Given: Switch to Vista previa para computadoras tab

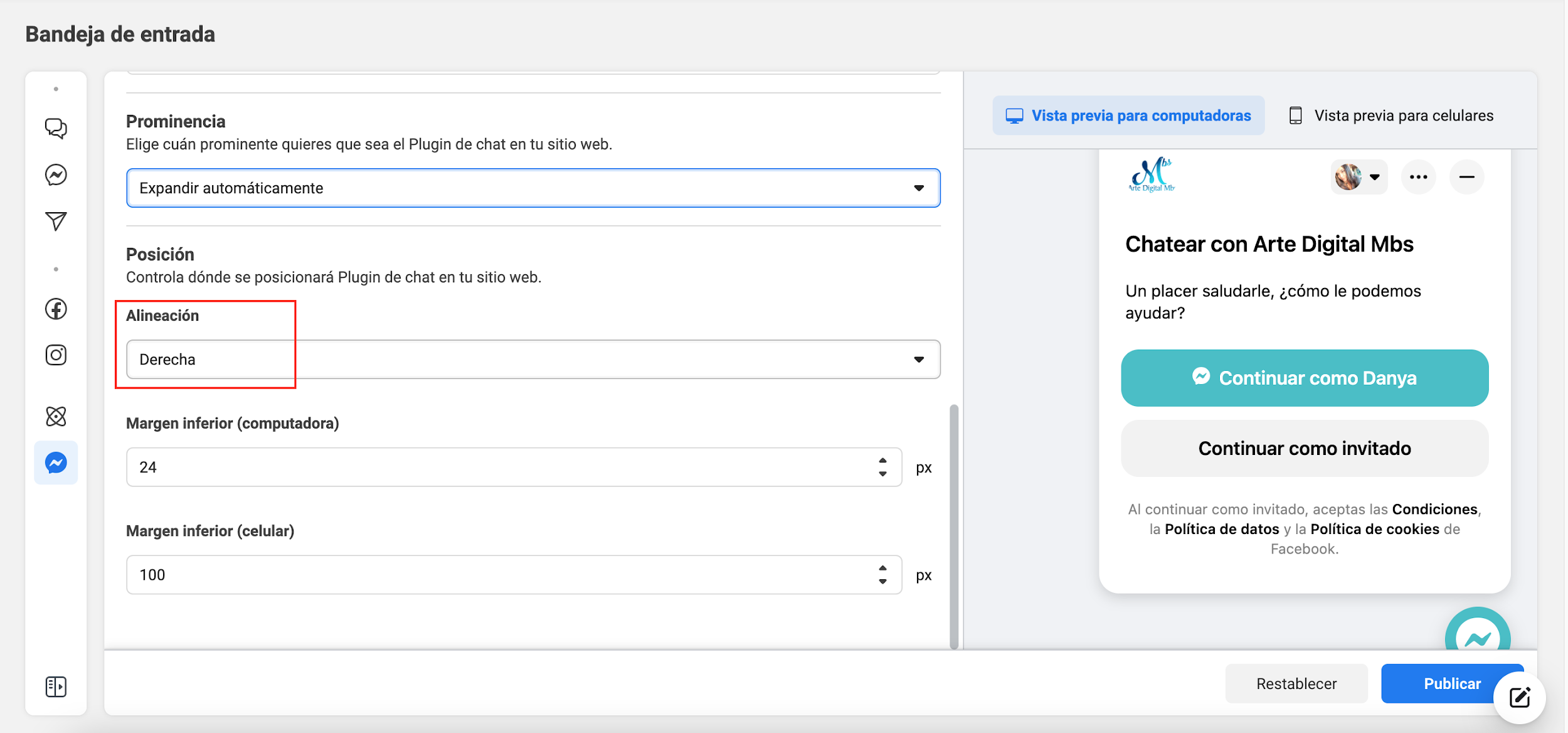Looking at the screenshot, I should pyautogui.click(x=1128, y=115).
